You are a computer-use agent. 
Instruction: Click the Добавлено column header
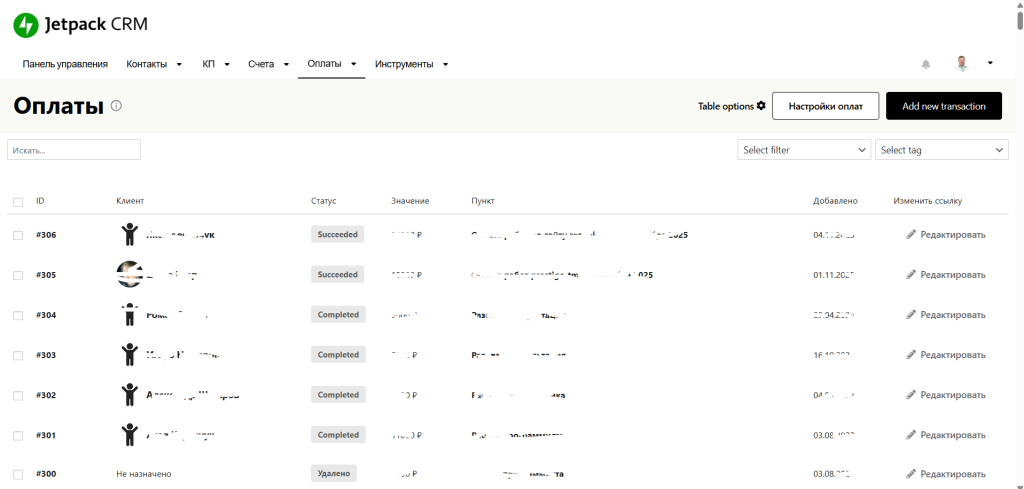835,201
